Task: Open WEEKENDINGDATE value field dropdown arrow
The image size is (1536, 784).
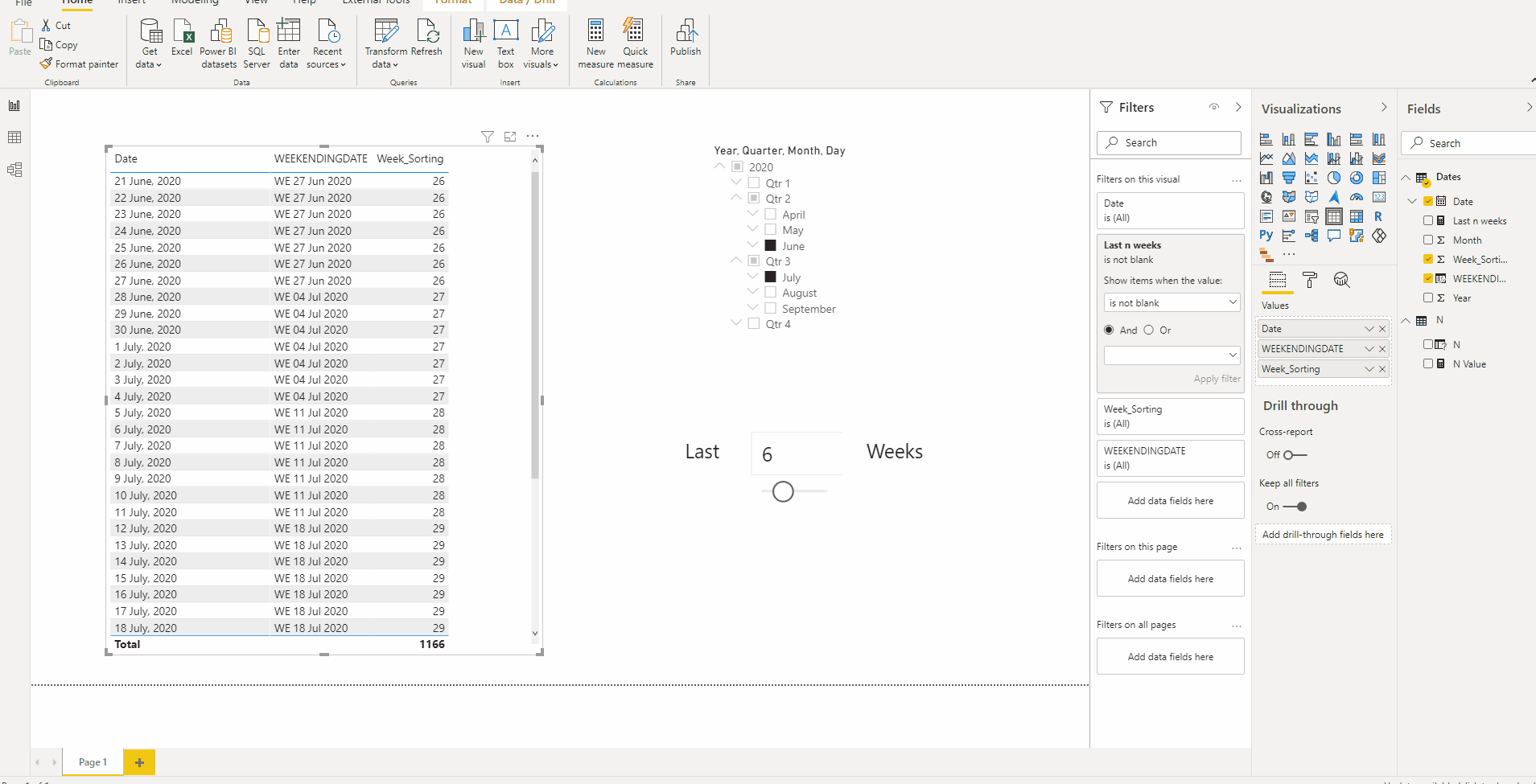Action: [1369, 349]
